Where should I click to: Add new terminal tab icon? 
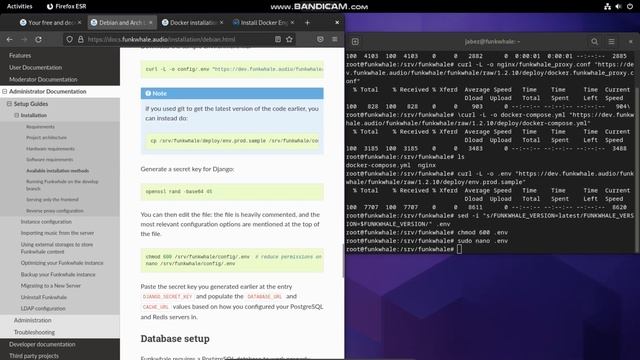(355, 42)
